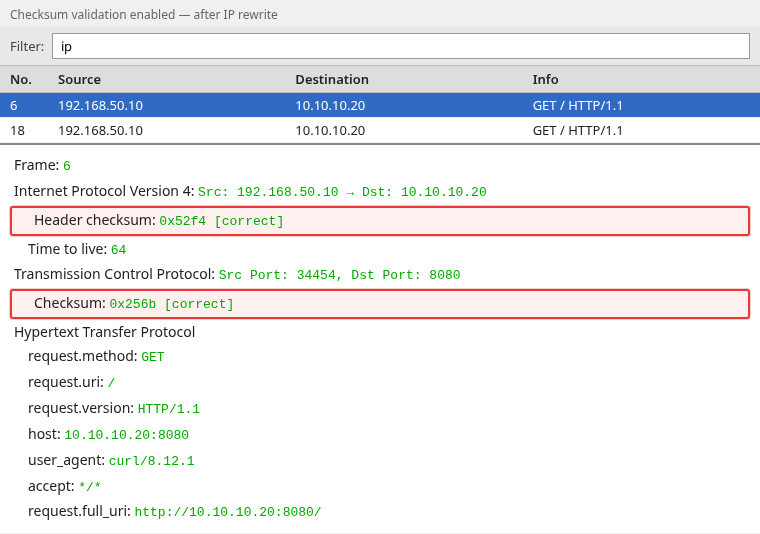Image resolution: width=760 pixels, height=534 pixels.
Task: Click 'GET / HTTP/1.1' info in row 18
Action: click(x=577, y=130)
